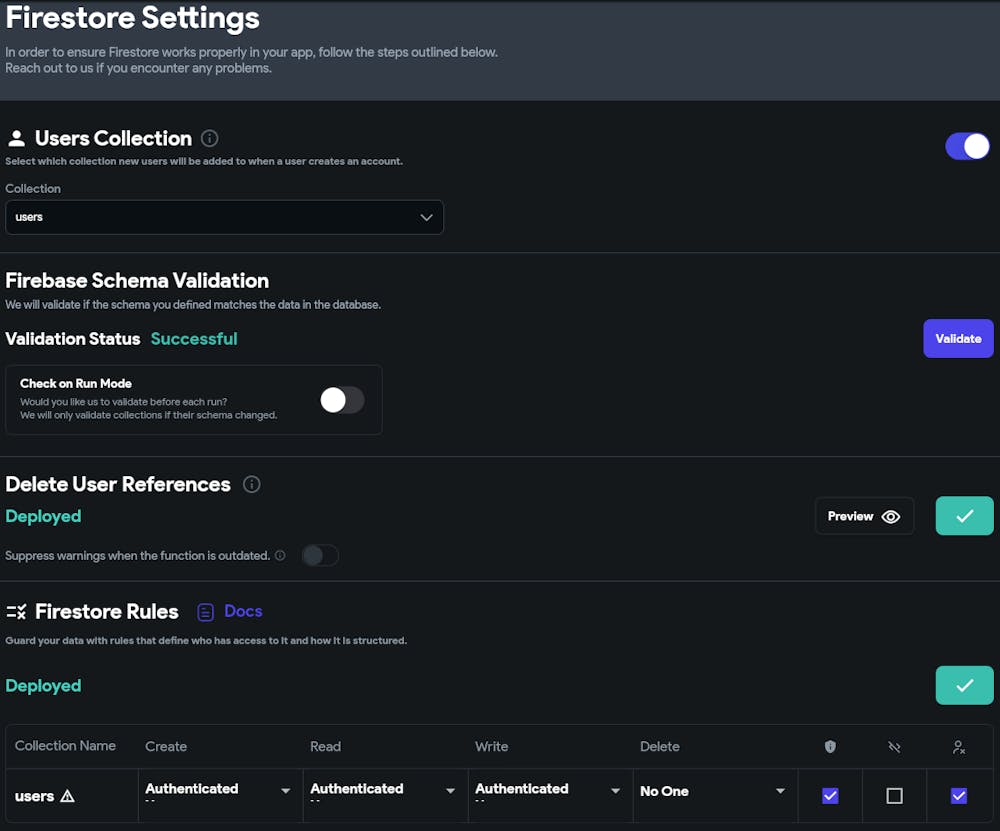Uncheck the shield checkbox for users row
Image resolution: width=1000 pixels, height=831 pixels.
pos(830,795)
